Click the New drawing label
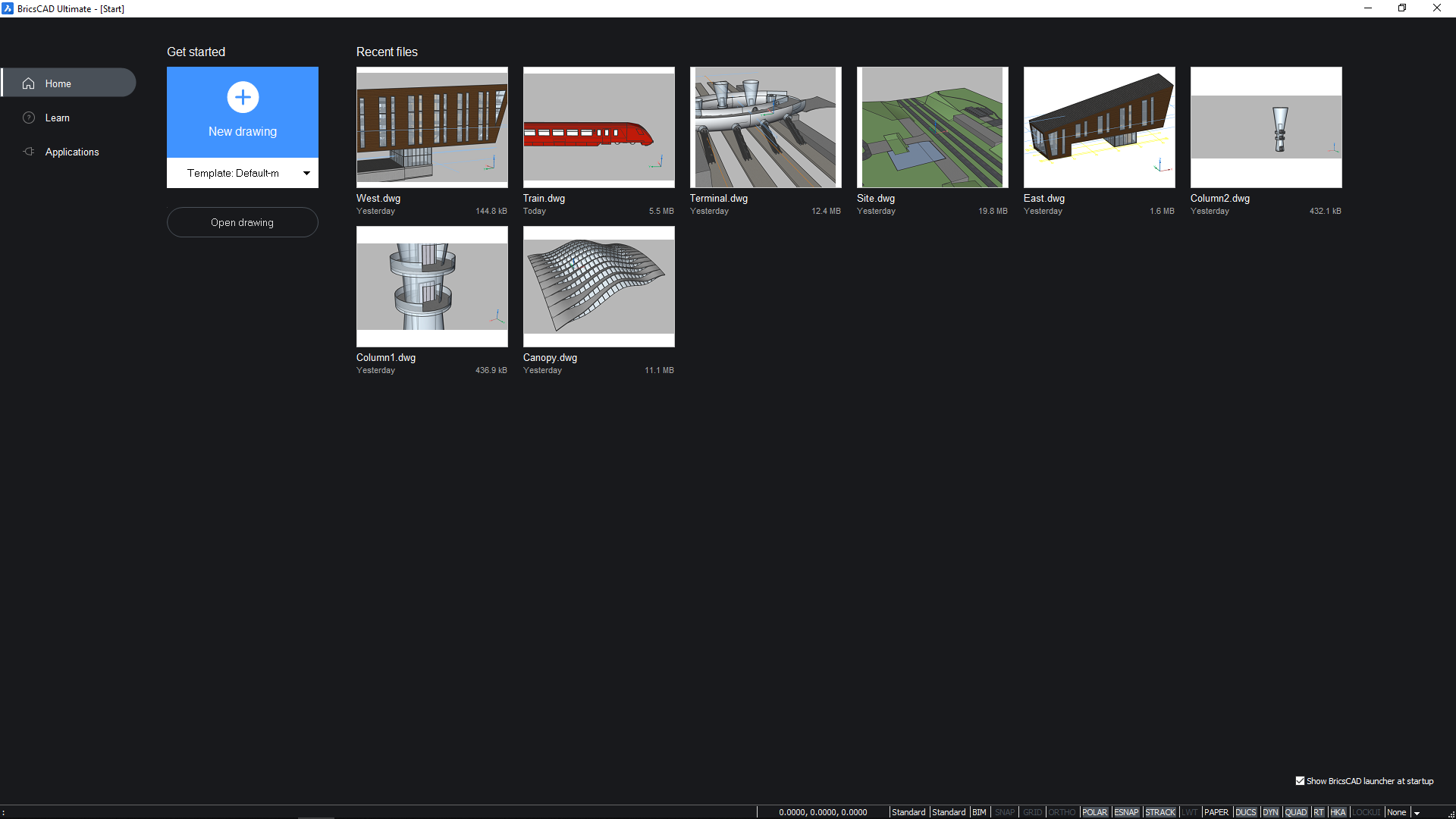The height and width of the screenshot is (819, 1456). (243, 131)
